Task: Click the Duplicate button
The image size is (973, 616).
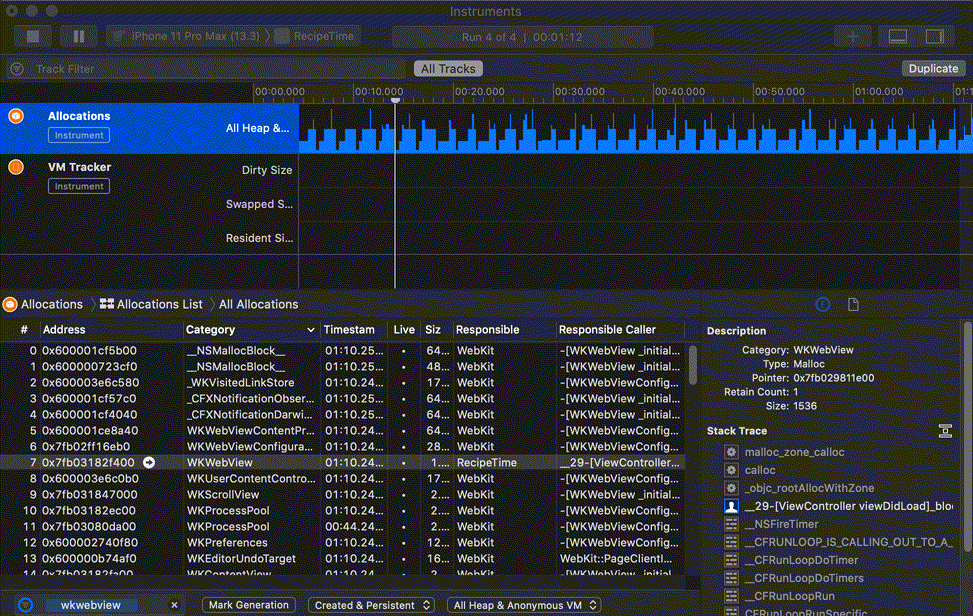Action: point(933,69)
